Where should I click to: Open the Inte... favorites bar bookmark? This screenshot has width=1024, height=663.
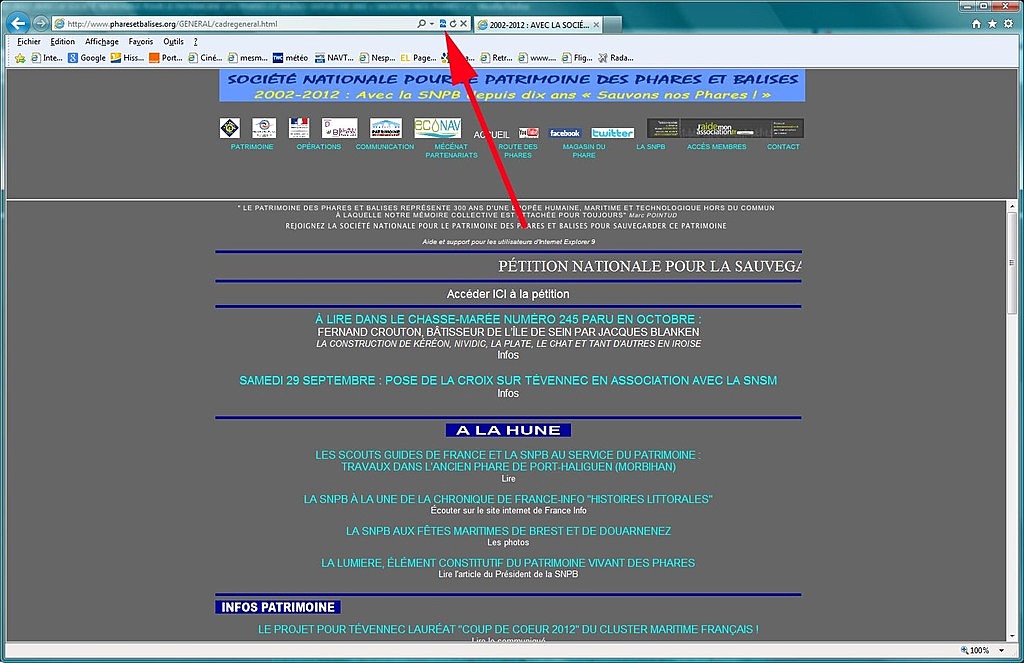tap(46, 58)
